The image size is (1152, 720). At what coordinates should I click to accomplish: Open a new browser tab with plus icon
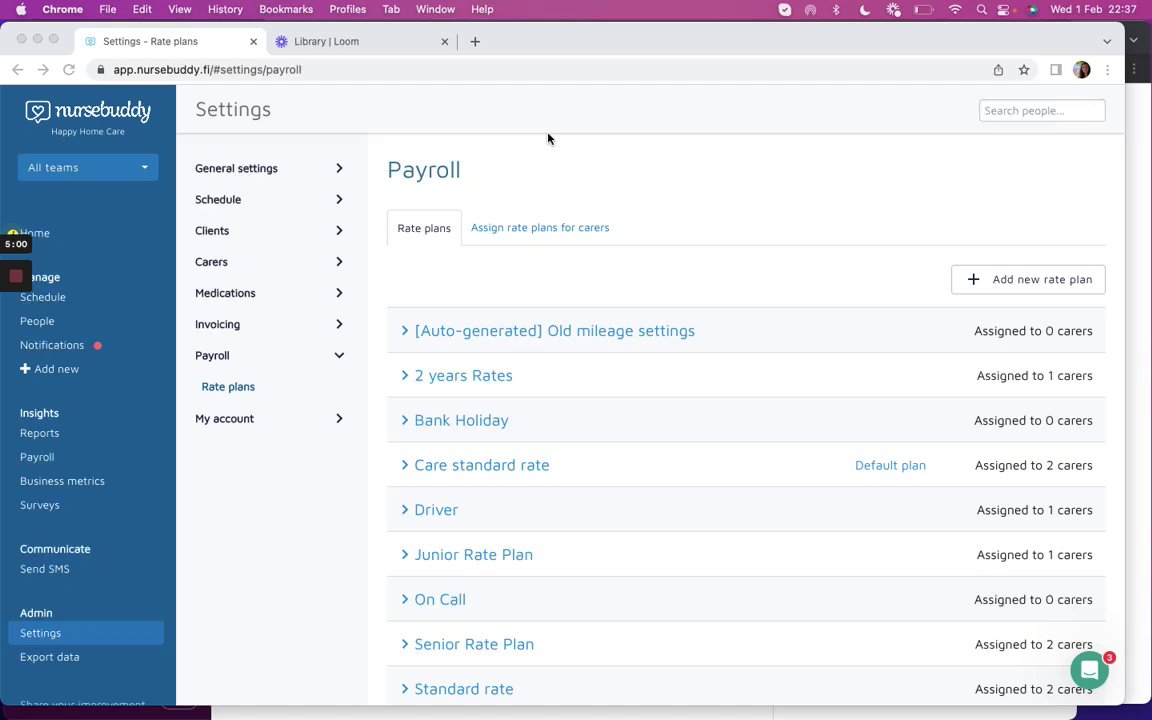[475, 42]
